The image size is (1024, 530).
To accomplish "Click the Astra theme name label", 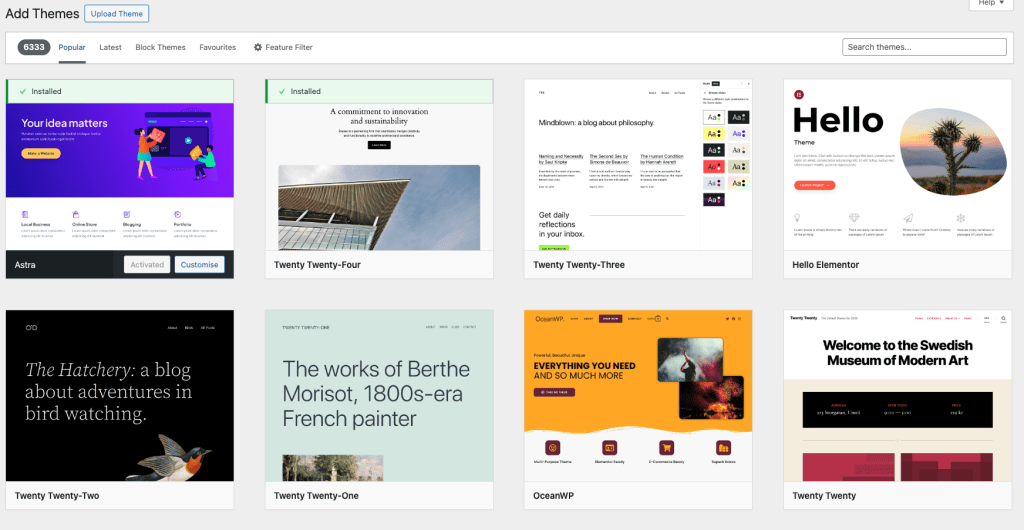I will 25,265.
